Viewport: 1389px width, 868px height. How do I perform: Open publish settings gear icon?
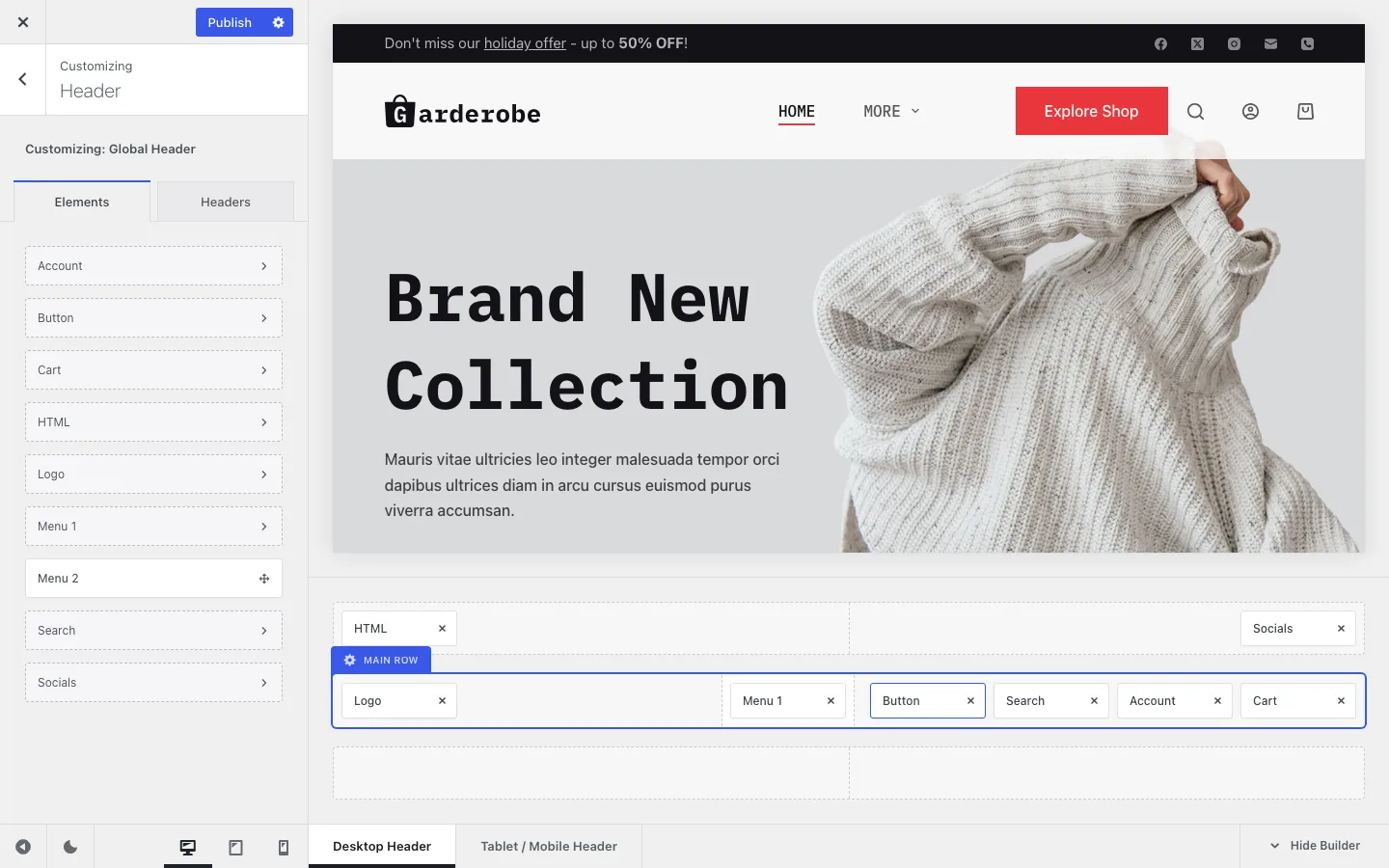pos(278,22)
